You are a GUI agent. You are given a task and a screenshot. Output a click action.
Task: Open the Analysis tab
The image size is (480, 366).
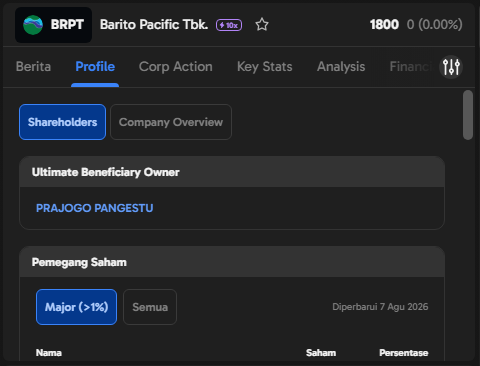341,67
